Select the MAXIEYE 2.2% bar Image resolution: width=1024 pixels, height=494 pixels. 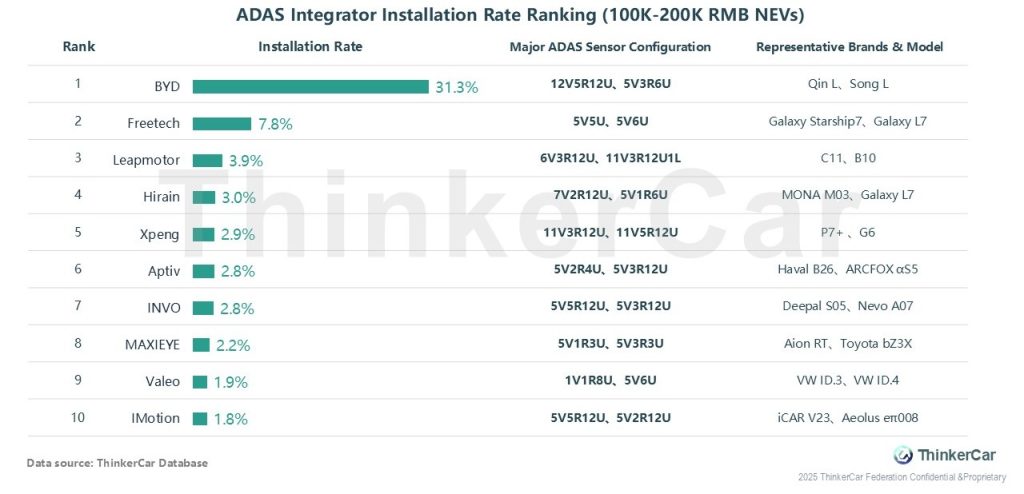[201, 345]
